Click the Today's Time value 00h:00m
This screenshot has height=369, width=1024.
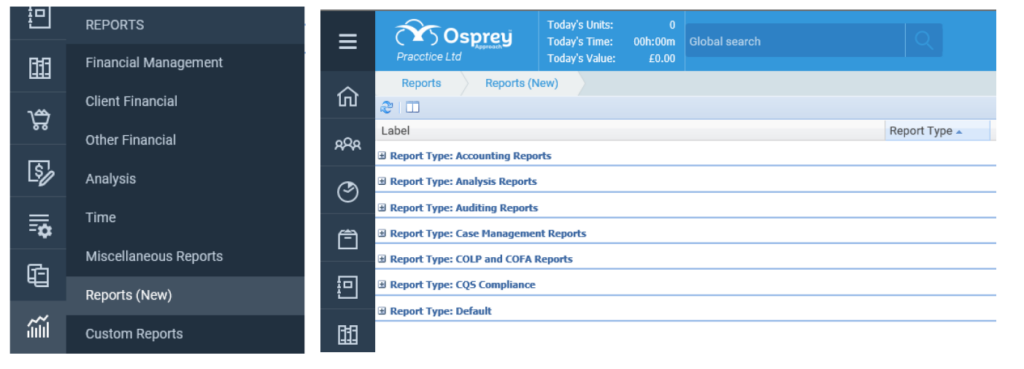click(x=654, y=42)
